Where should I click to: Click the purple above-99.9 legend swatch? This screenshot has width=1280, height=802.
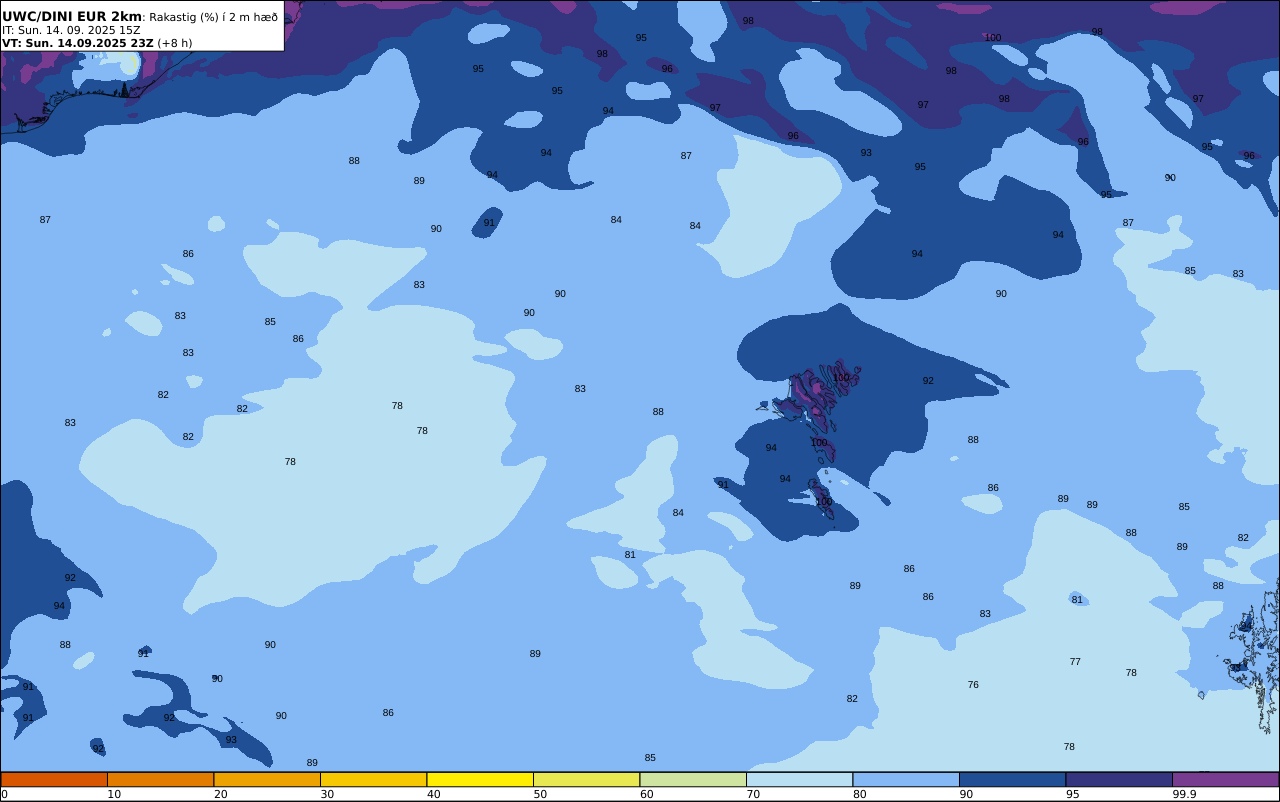click(x=1225, y=779)
